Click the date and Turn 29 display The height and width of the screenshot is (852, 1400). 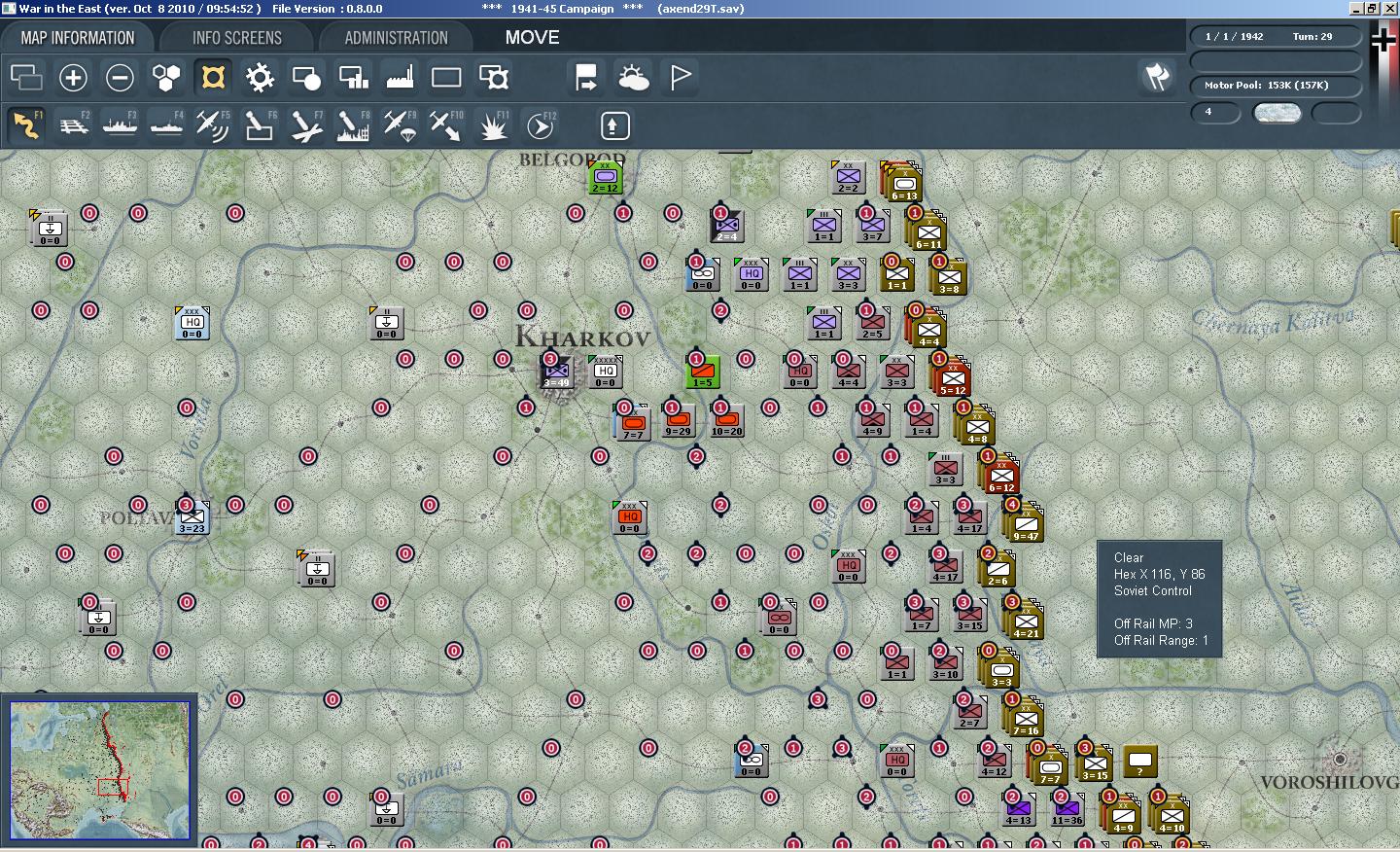[1275, 37]
